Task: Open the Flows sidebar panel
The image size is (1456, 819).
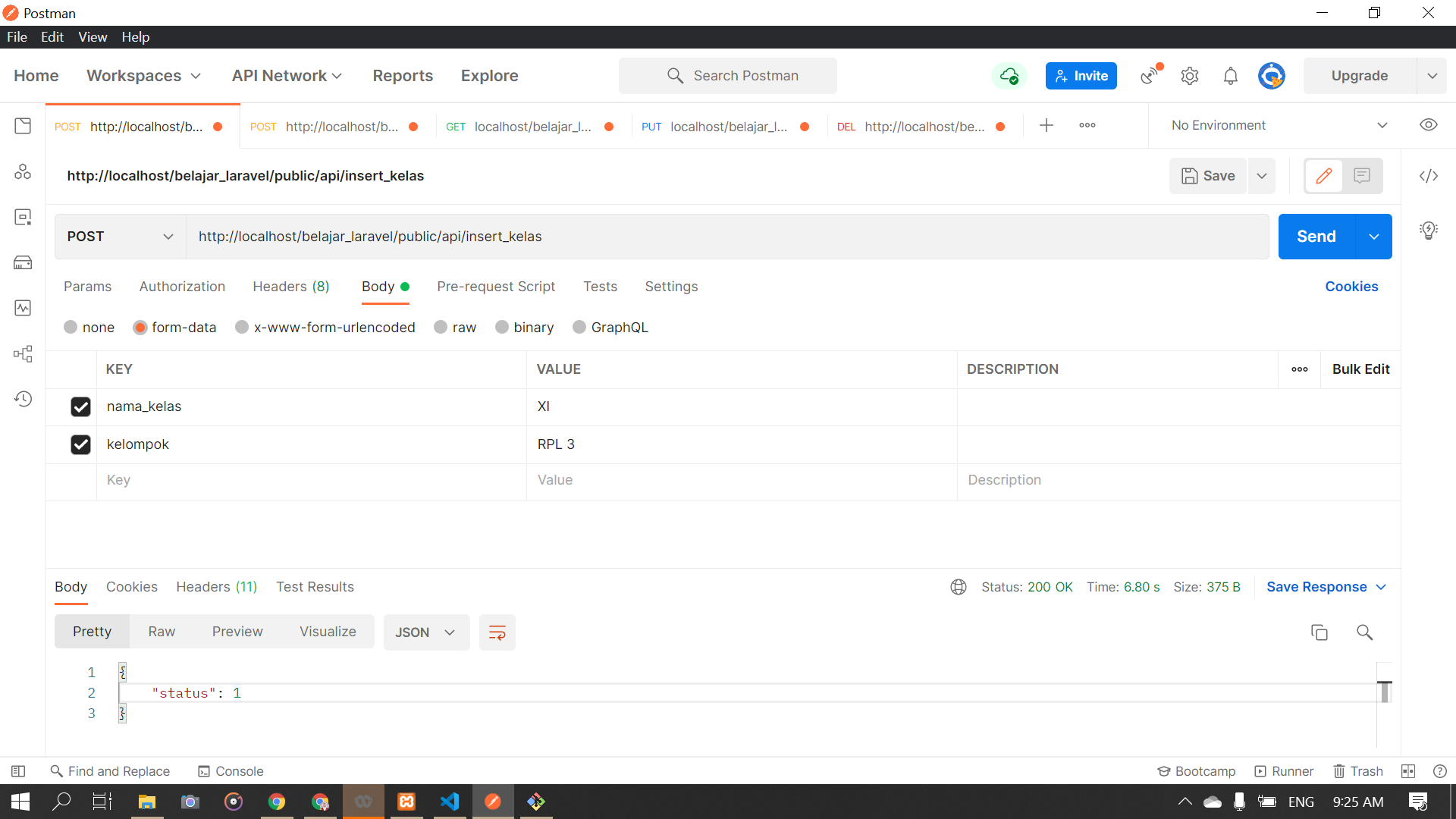Action: 23,353
